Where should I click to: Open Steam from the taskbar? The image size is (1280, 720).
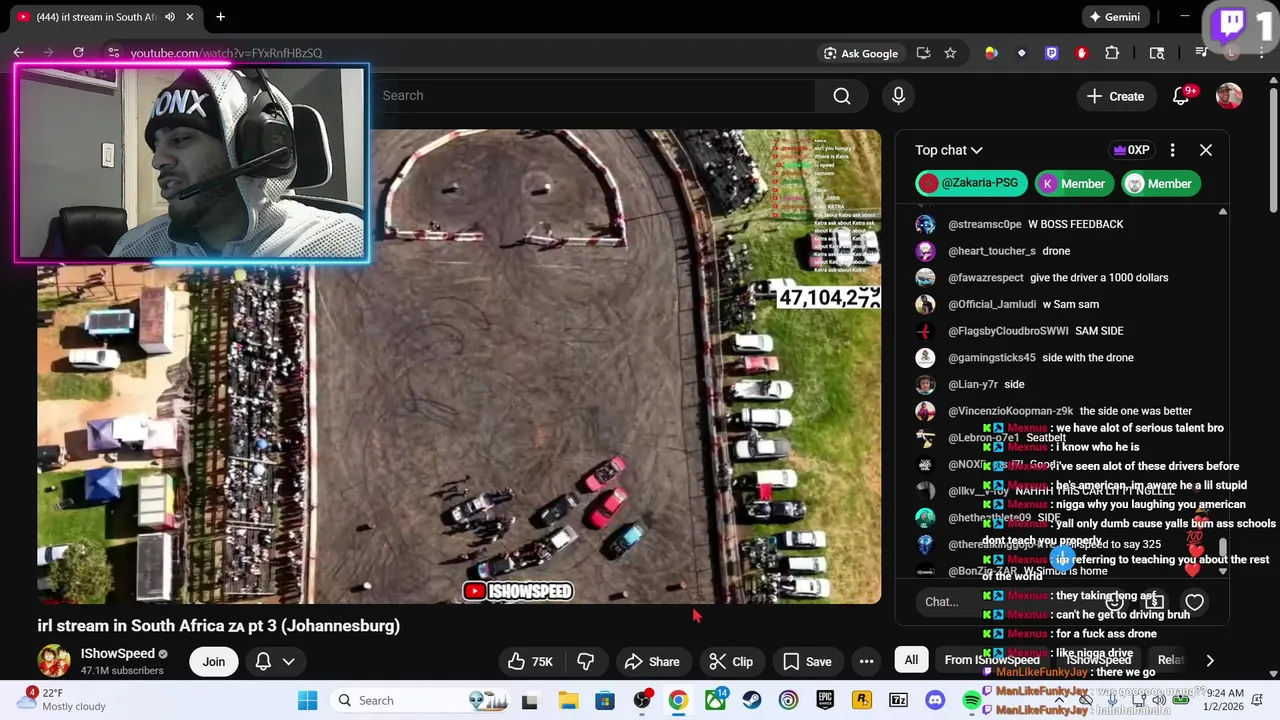751,700
